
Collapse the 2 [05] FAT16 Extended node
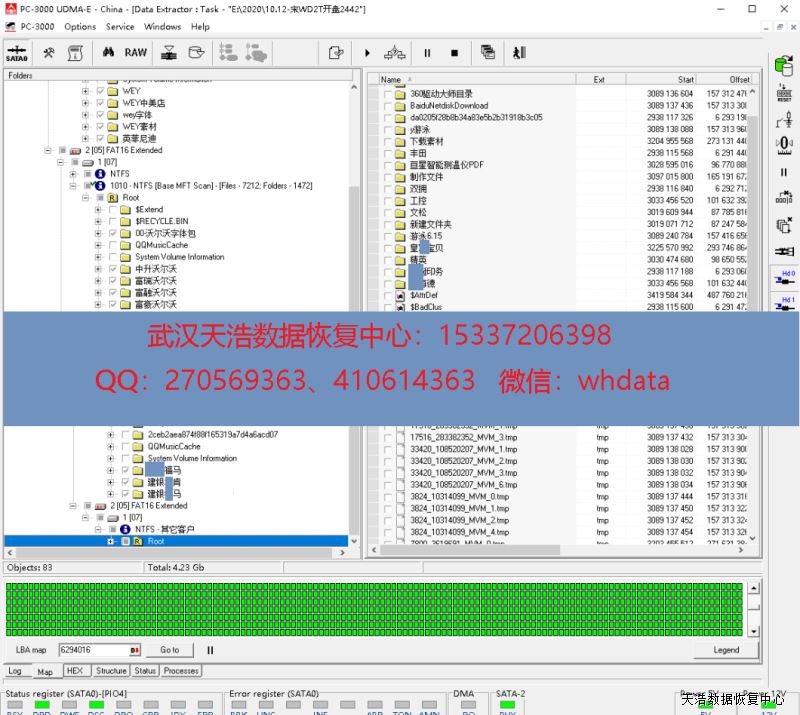tap(48, 151)
